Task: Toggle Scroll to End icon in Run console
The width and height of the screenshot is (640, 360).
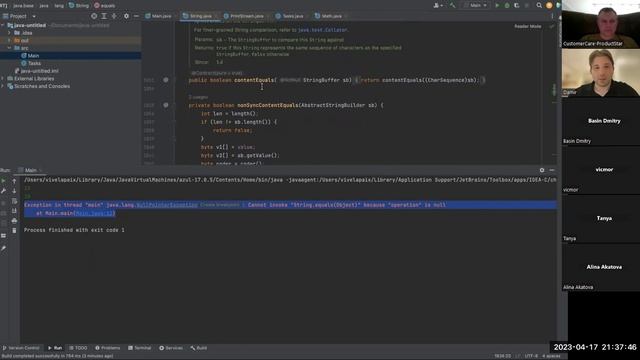Action: (14, 211)
